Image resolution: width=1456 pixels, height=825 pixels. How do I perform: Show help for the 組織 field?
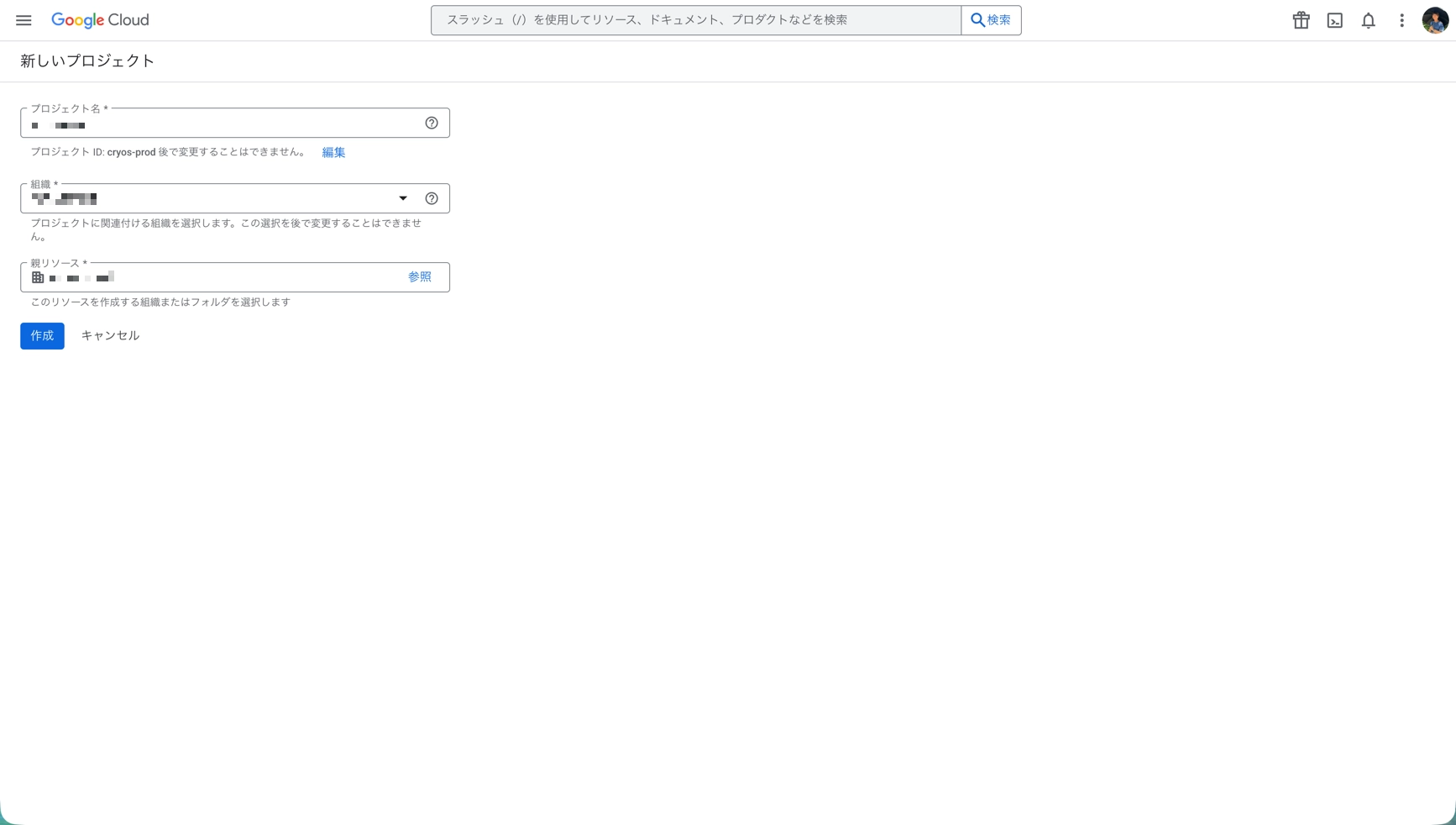pyautogui.click(x=432, y=199)
